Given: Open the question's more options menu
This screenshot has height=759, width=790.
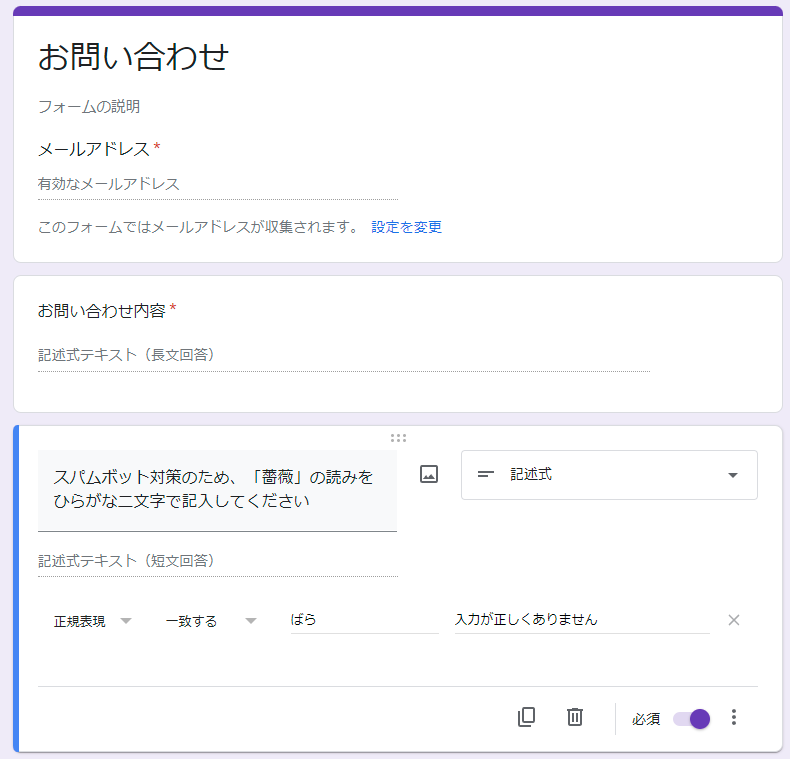Looking at the screenshot, I should pos(734,717).
